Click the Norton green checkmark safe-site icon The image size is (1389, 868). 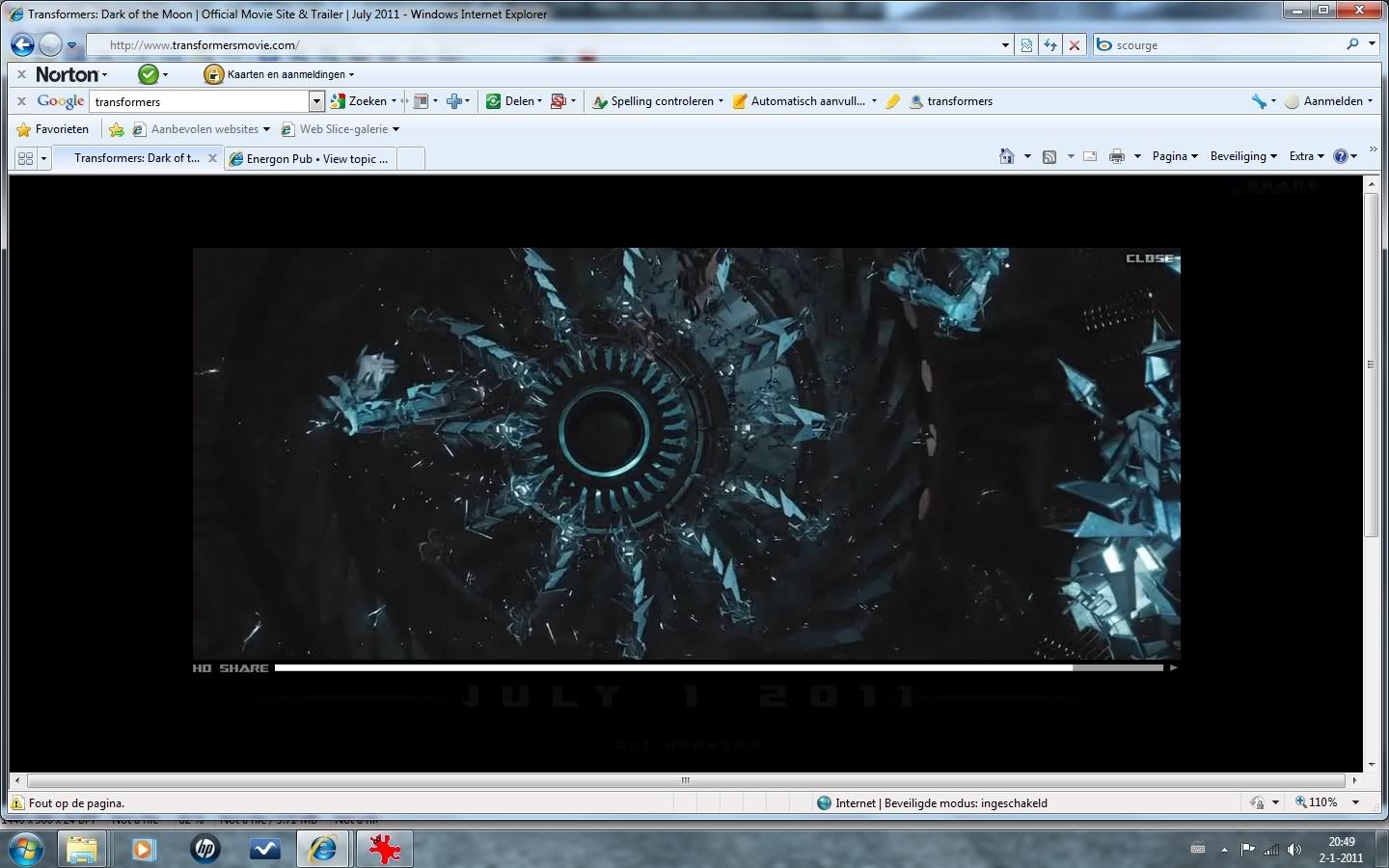pyautogui.click(x=148, y=74)
